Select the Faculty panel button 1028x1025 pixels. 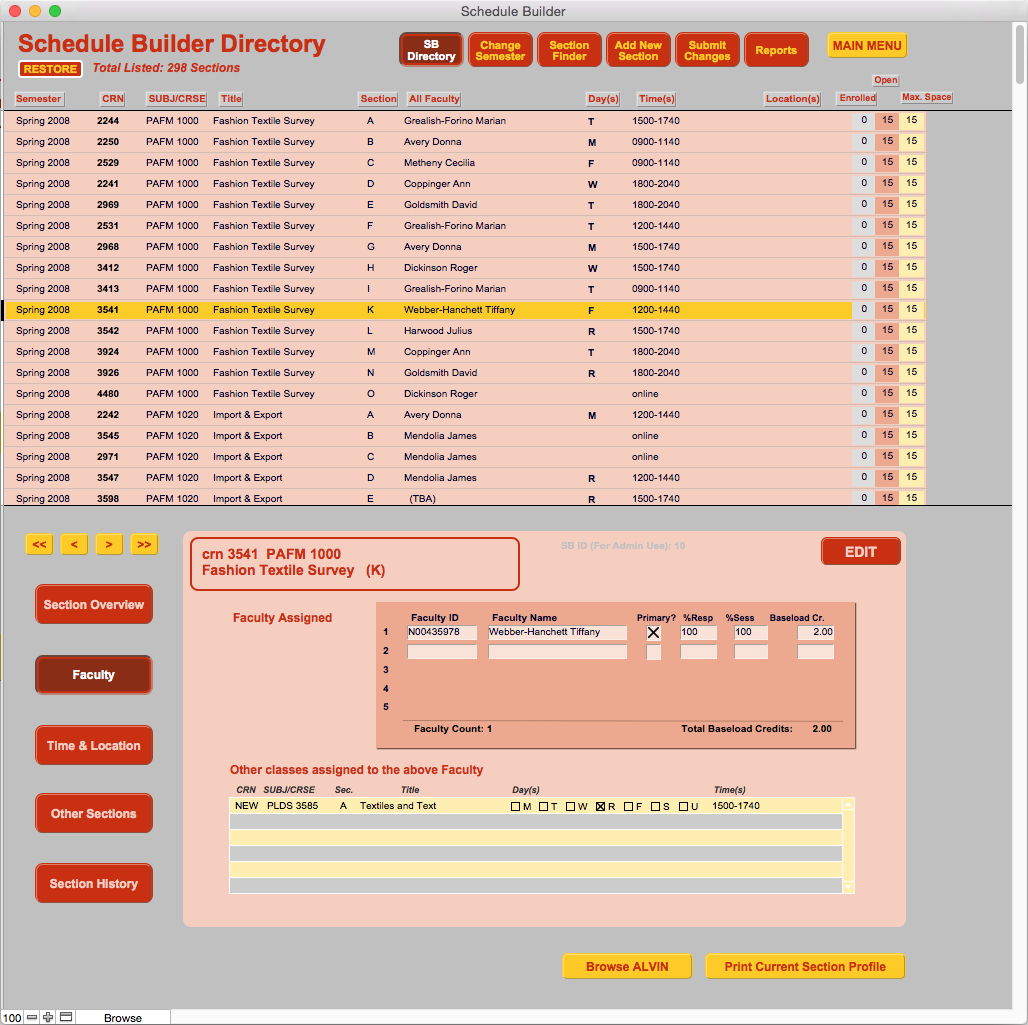click(94, 675)
